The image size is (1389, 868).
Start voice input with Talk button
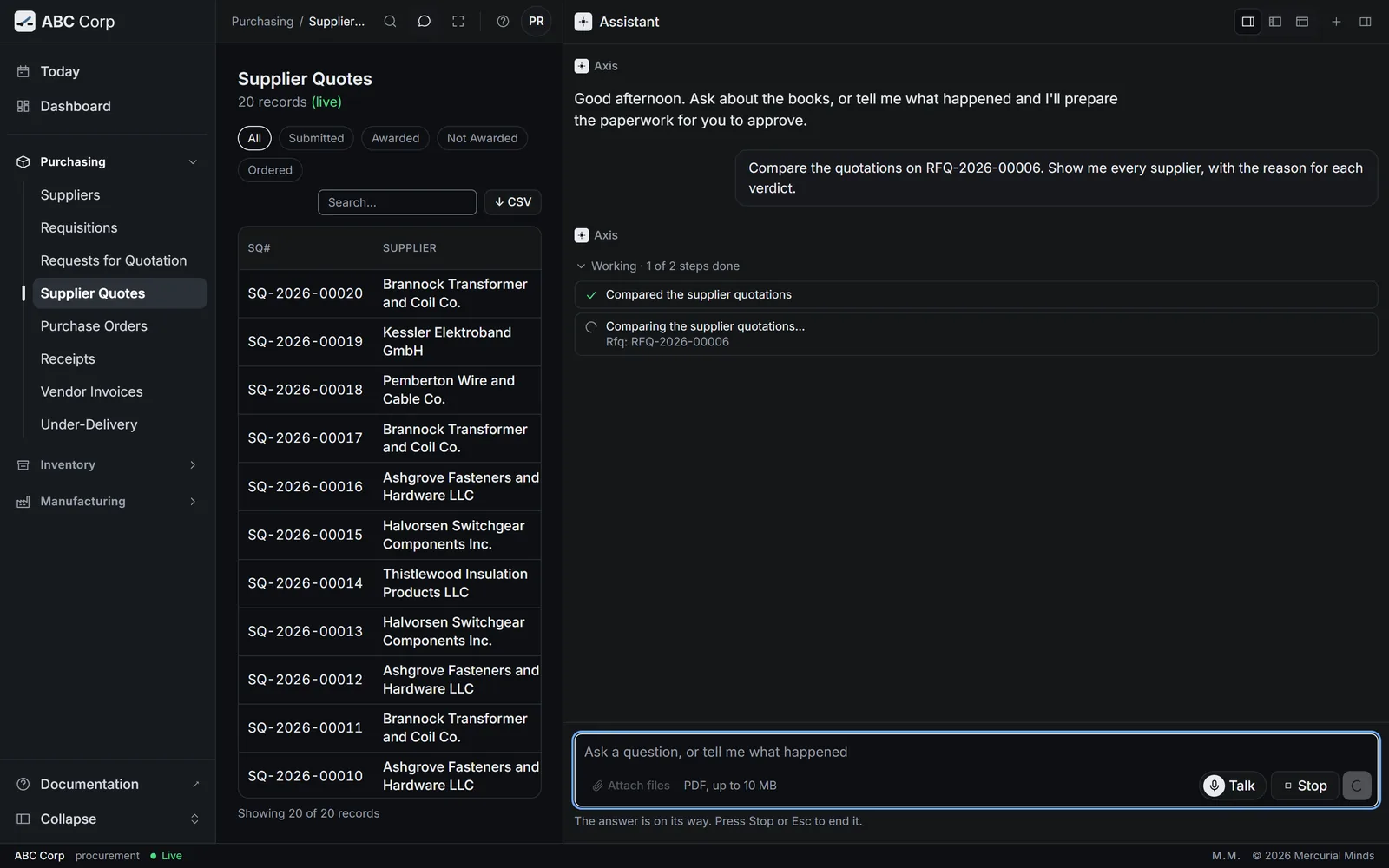point(1231,786)
